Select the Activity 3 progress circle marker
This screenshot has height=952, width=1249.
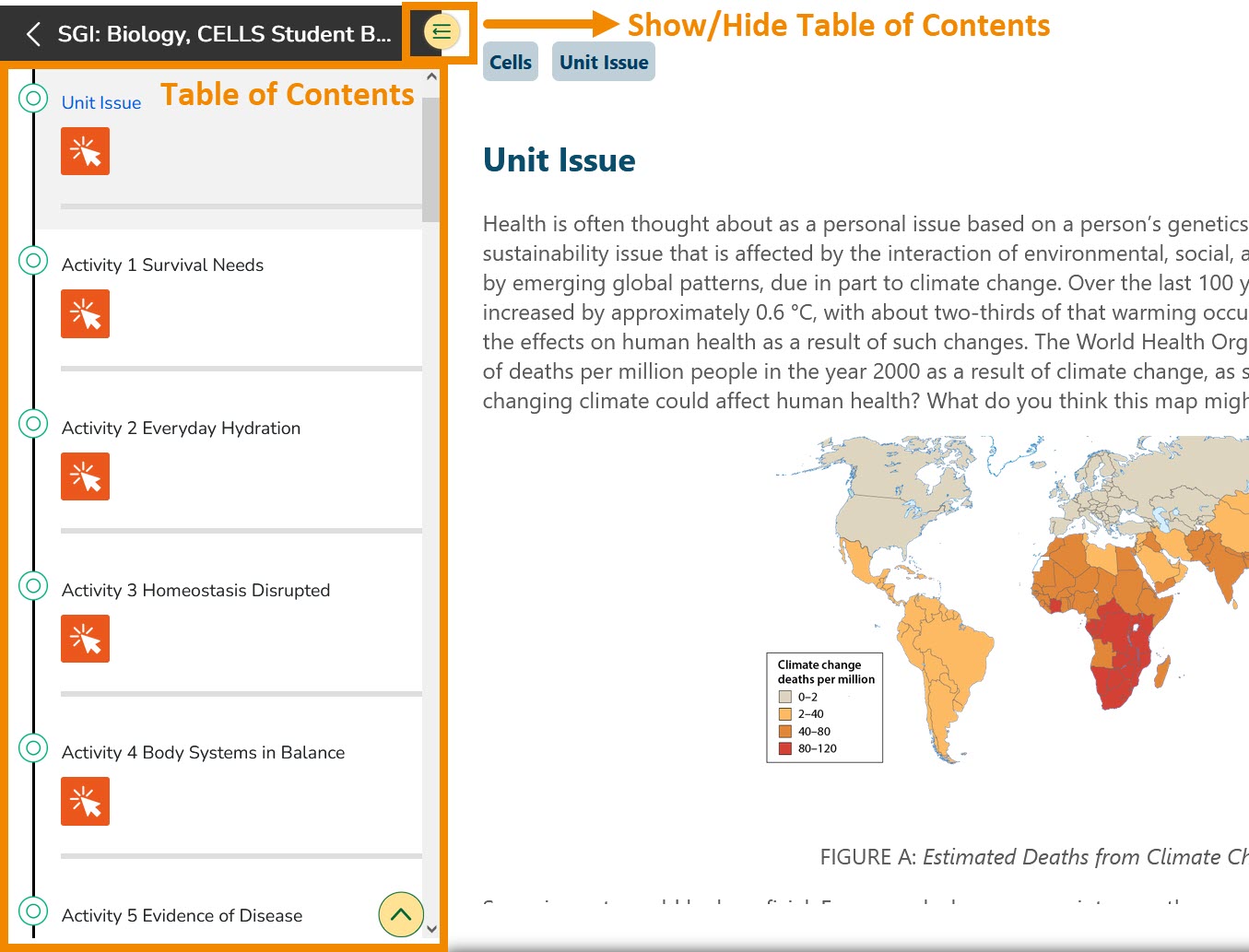(33, 585)
